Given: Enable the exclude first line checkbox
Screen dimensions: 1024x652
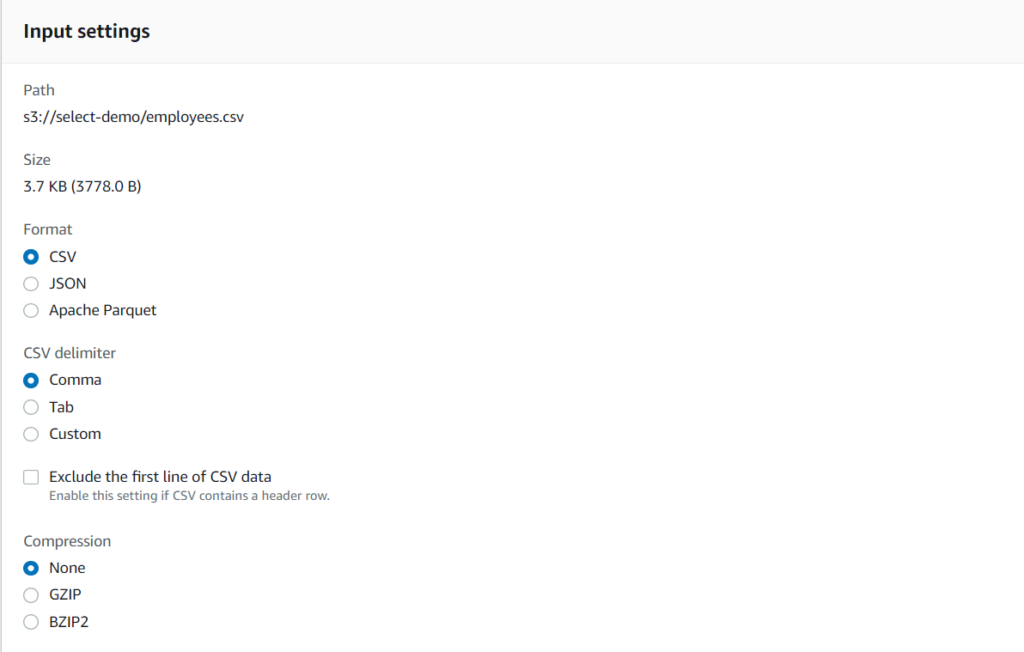Looking at the screenshot, I should coord(31,477).
